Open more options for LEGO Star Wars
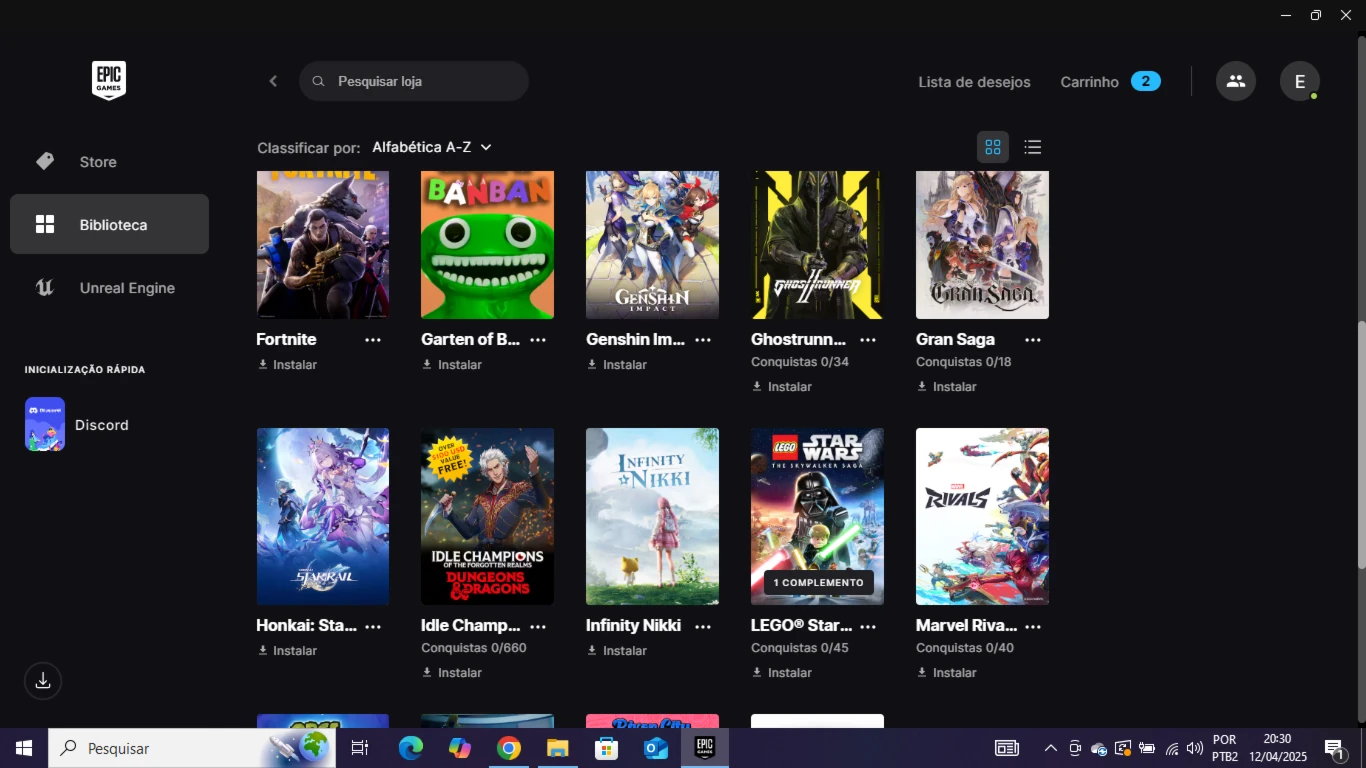Viewport: 1366px width, 768px height. (x=868, y=626)
